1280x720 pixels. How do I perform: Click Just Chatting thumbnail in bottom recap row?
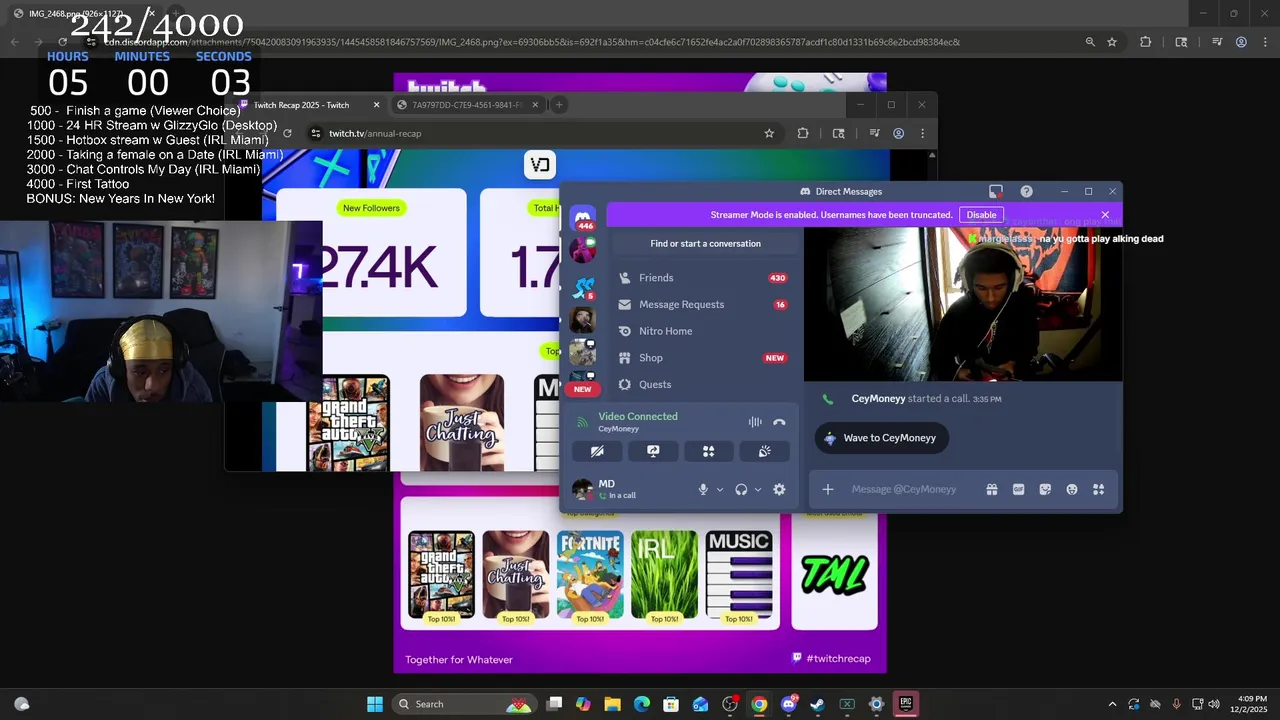(515, 575)
